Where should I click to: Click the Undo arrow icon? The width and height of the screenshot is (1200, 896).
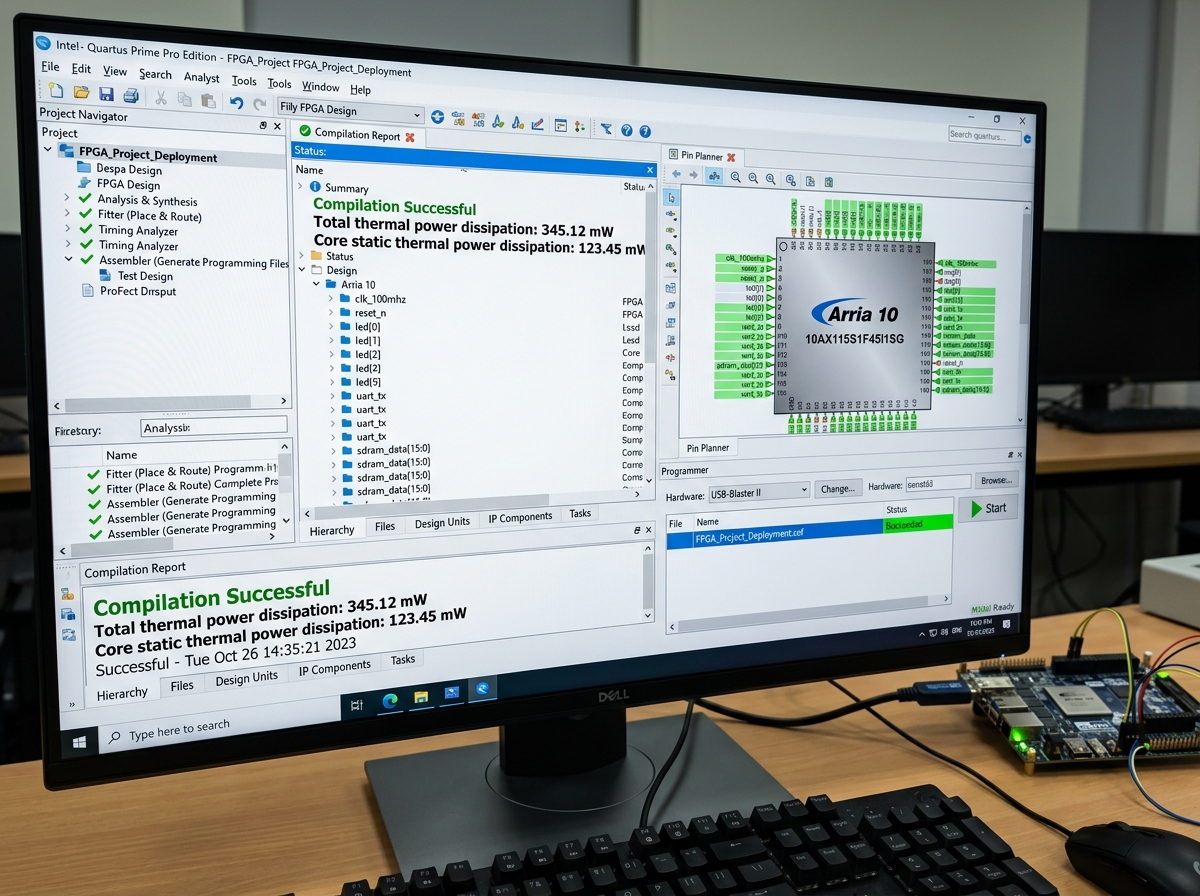pyautogui.click(x=236, y=102)
